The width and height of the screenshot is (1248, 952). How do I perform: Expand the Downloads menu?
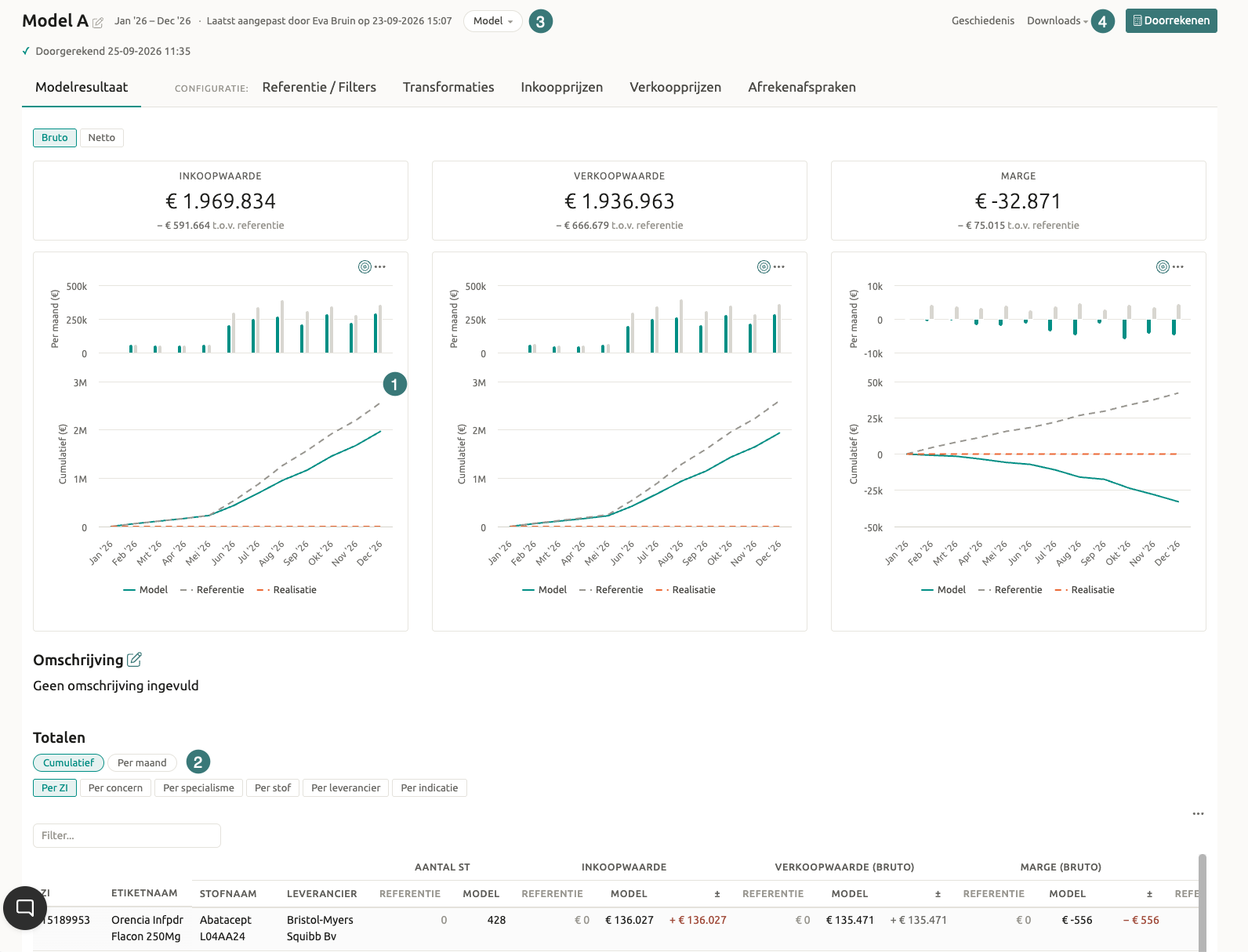[1058, 21]
